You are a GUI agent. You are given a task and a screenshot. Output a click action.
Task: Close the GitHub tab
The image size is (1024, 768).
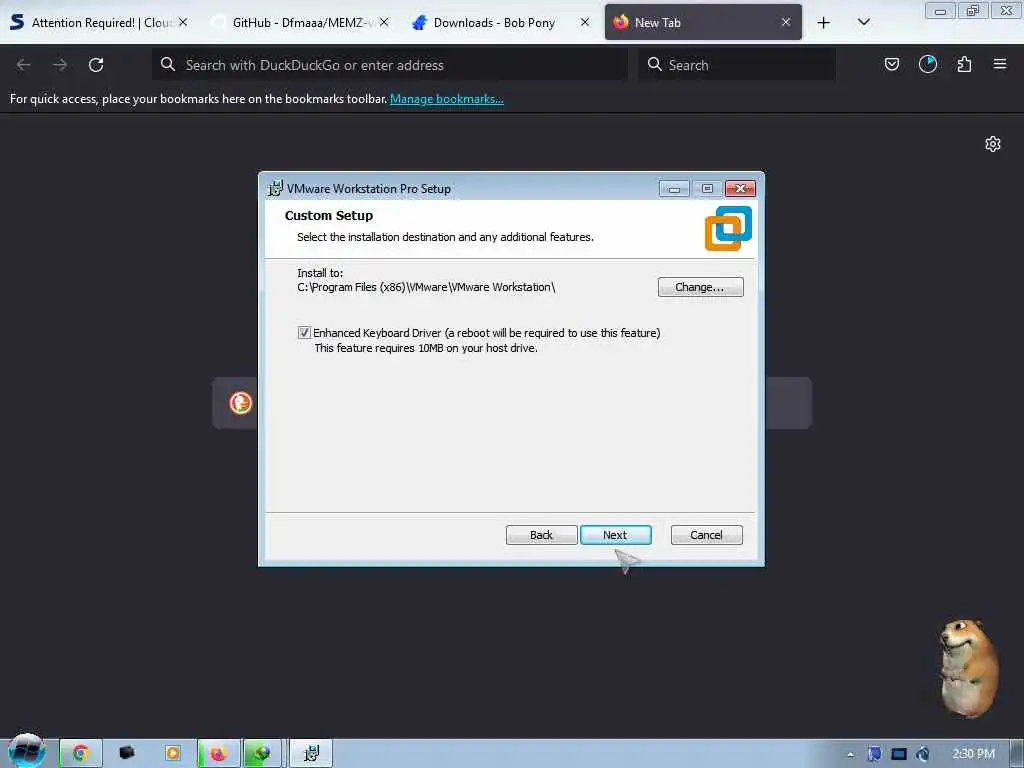coord(384,22)
